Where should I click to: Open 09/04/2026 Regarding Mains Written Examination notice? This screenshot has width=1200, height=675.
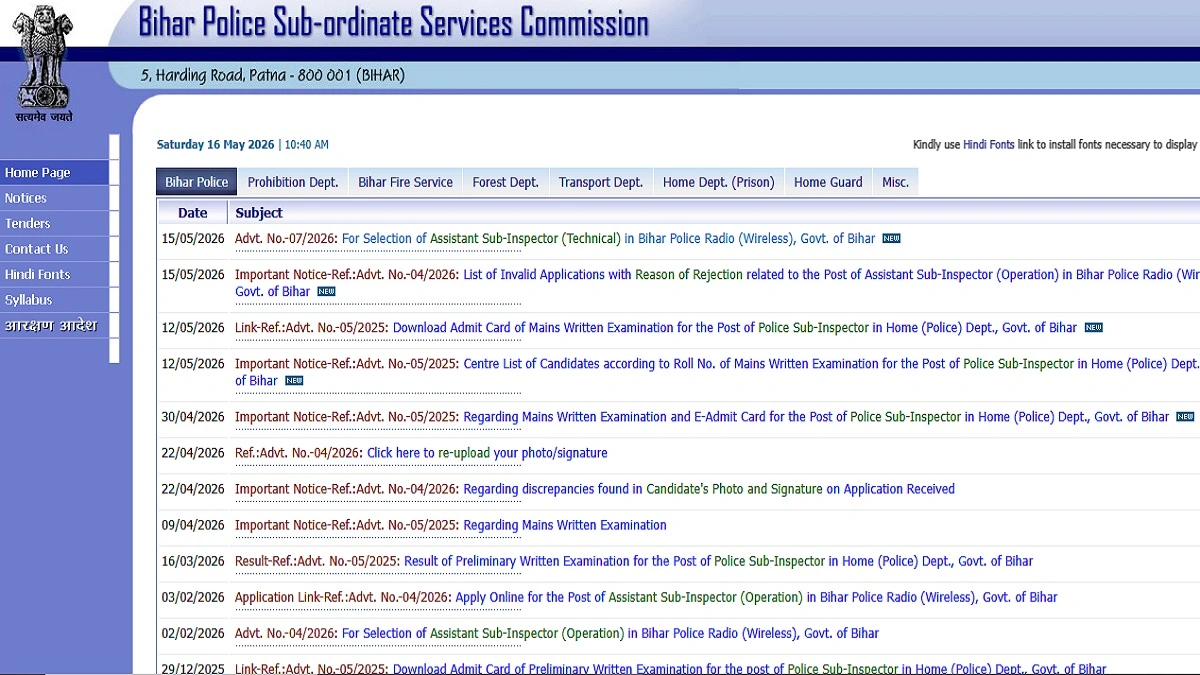coord(565,525)
